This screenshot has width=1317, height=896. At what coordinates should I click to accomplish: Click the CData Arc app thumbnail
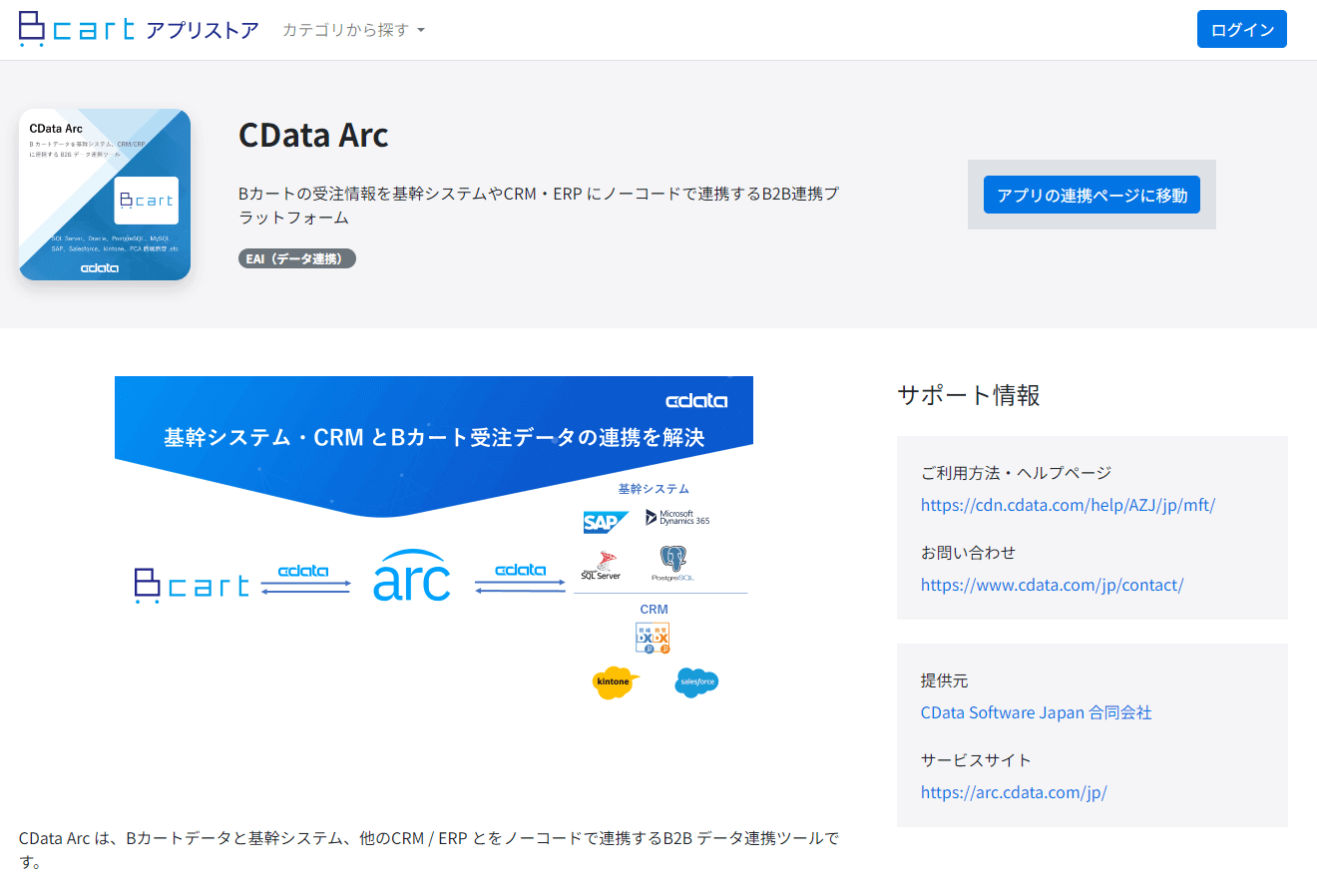click(x=105, y=195)
